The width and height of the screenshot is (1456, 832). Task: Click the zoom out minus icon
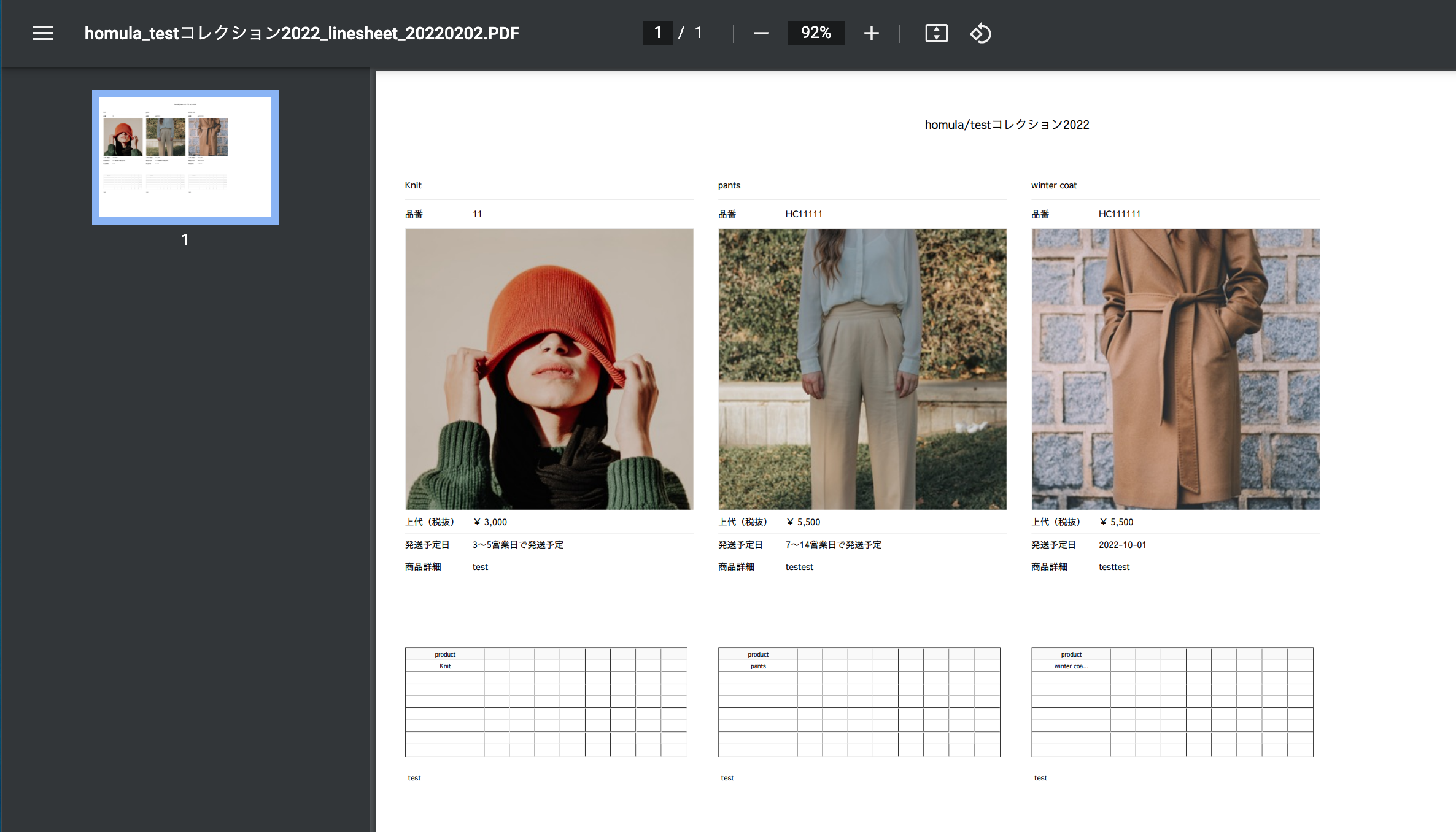point(761,33)
